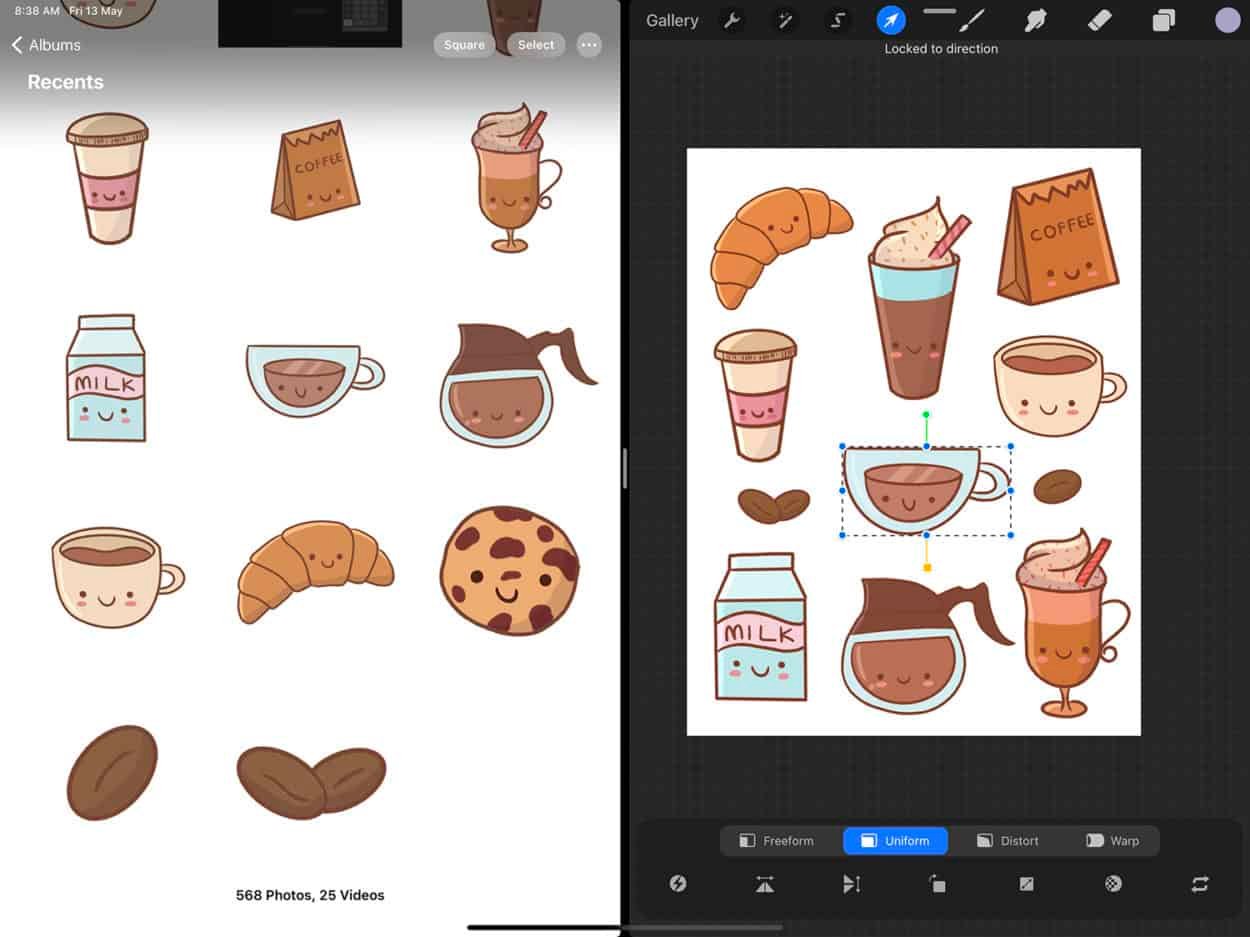Image resolution: width=1250 pixels, height=937 pixels.
Task: Choose the Brush tool
Action: click(x=972, y=21)
